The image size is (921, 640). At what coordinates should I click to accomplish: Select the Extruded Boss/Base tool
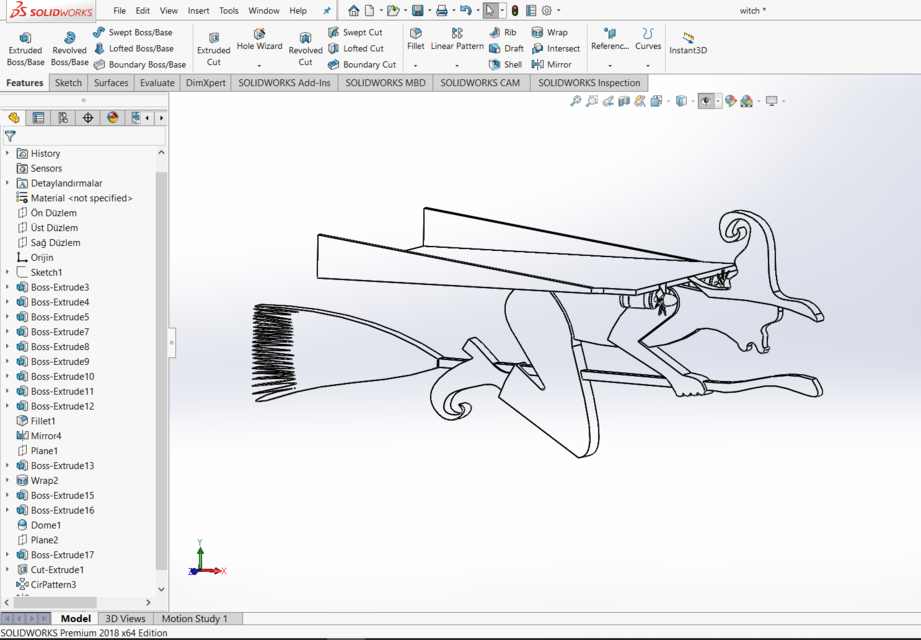coord(25,45)
